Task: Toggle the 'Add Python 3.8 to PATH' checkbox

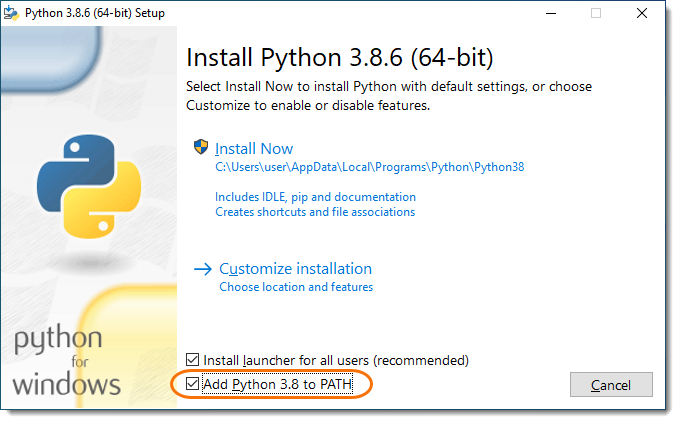Action: 193,384
